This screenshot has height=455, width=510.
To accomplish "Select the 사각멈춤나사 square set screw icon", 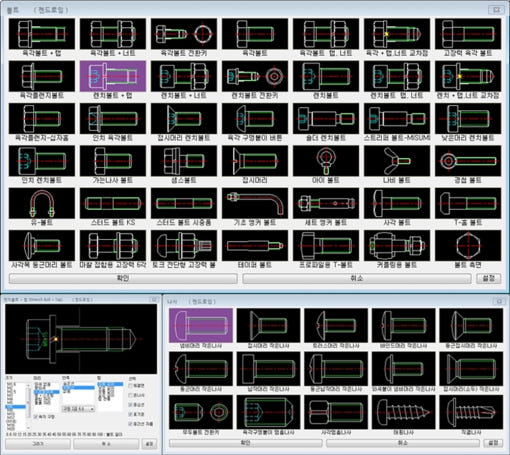I will pyautogui.click(x=336, y=412).
